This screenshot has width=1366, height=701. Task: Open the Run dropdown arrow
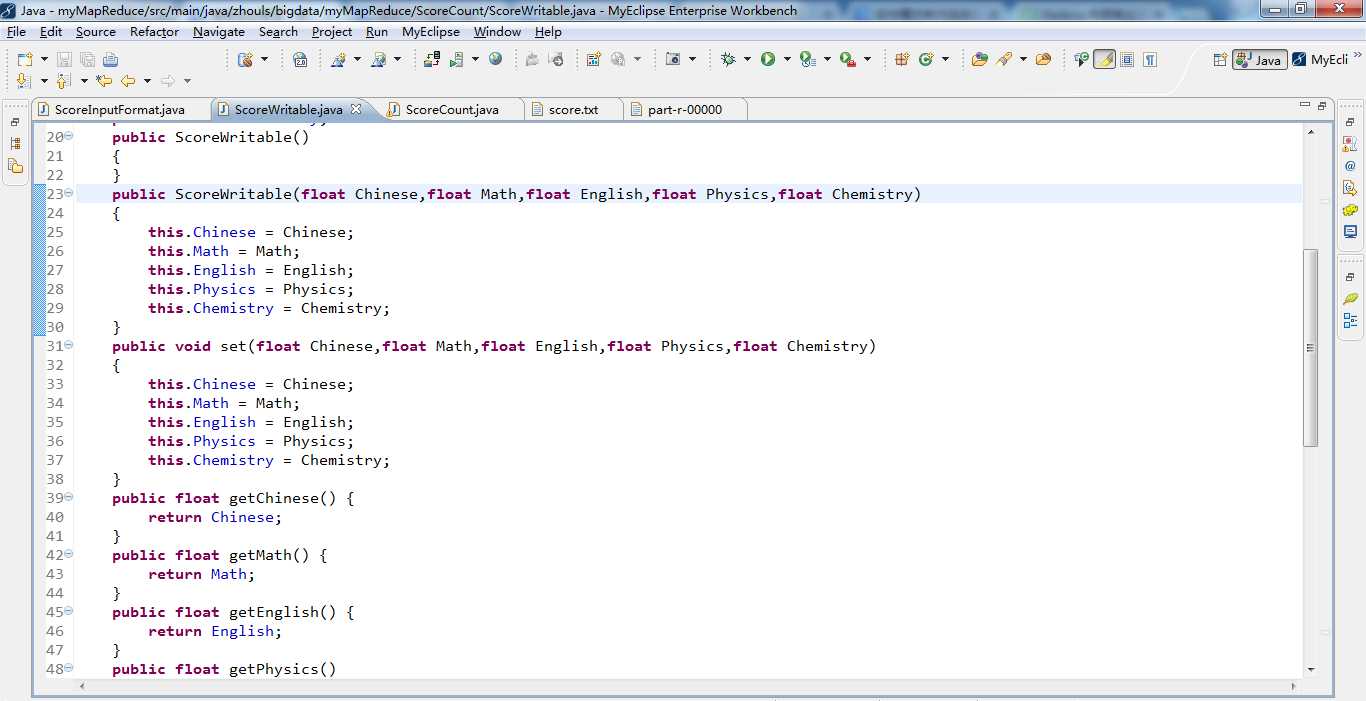tap(787, 59)
